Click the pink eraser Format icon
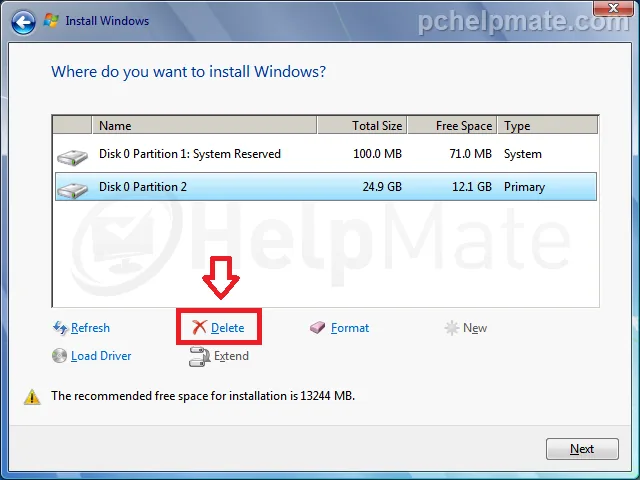Image resolution: width=640 pixels, height=480 pixels. pos(317,327)
